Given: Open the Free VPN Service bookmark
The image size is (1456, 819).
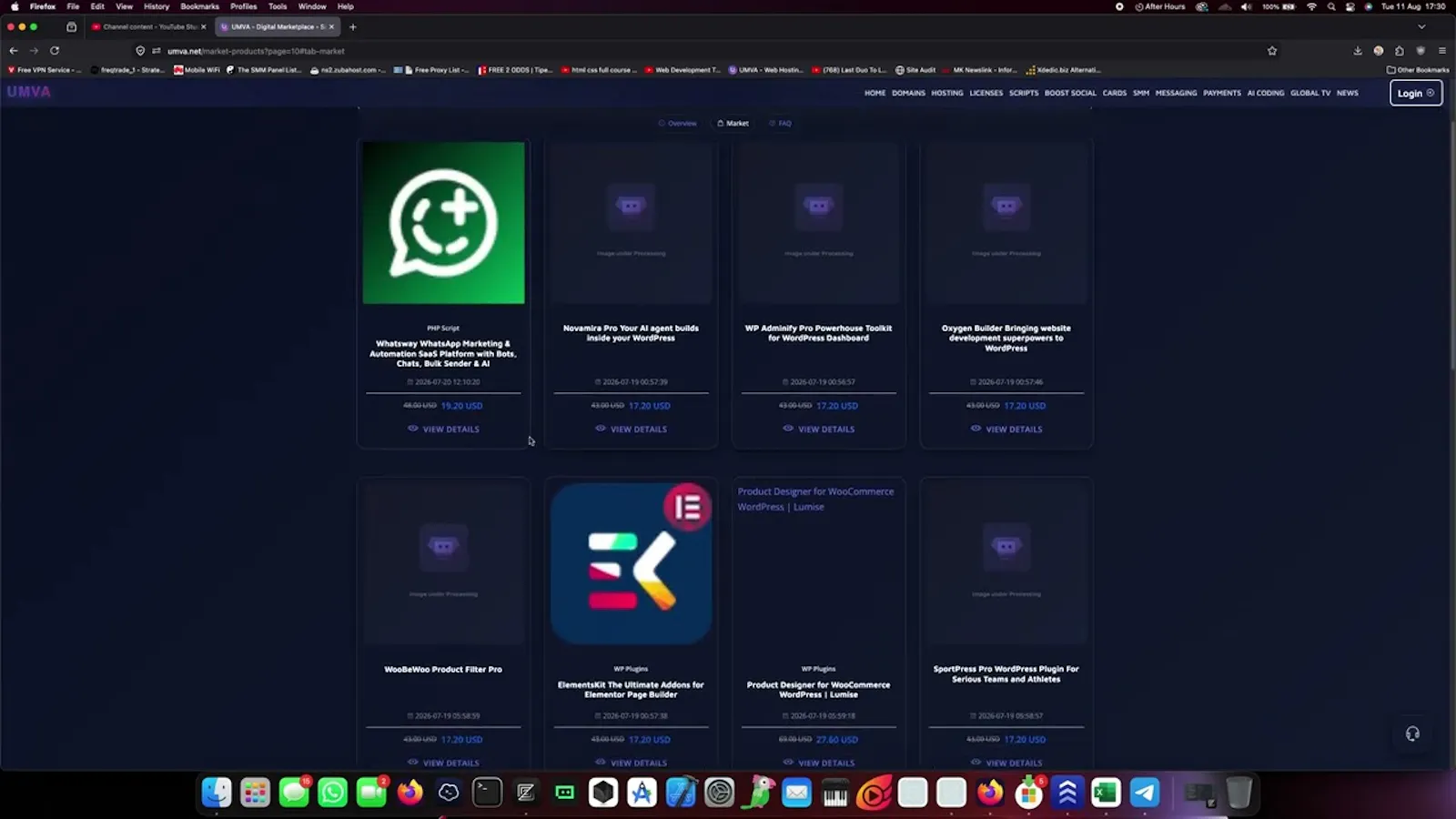Looking at the screenshot, I should pos(44,70).
